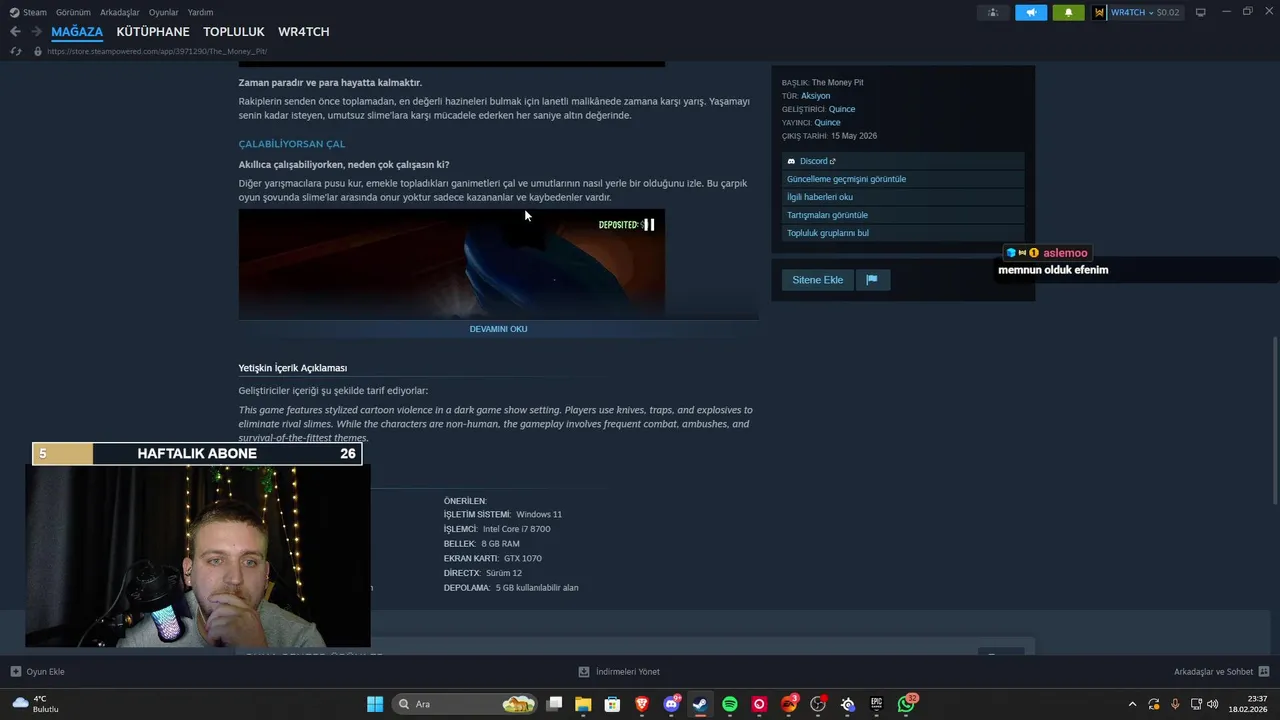Switch to the TOPLULUK tab
Screen dimensions: 1280x720
pyautogui.click(x=234, y=32)
